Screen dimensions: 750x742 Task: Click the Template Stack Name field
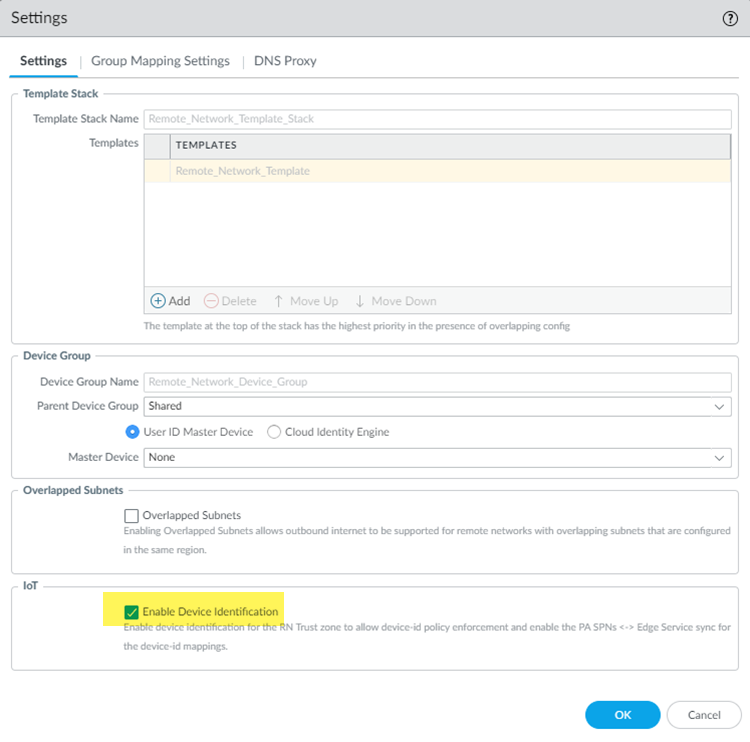coord(437,119)
